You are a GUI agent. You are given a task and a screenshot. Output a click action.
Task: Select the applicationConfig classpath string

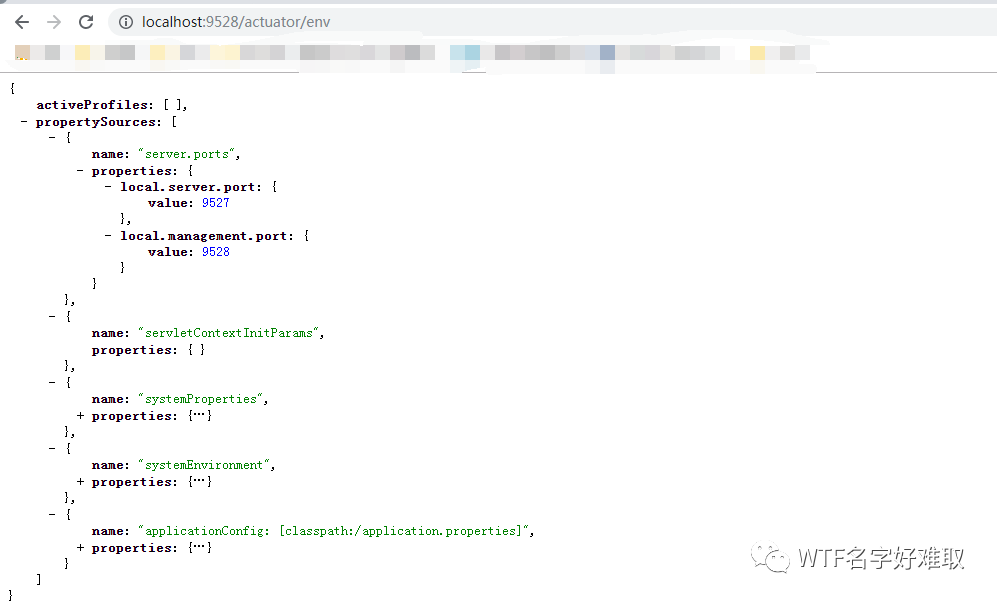334,531
